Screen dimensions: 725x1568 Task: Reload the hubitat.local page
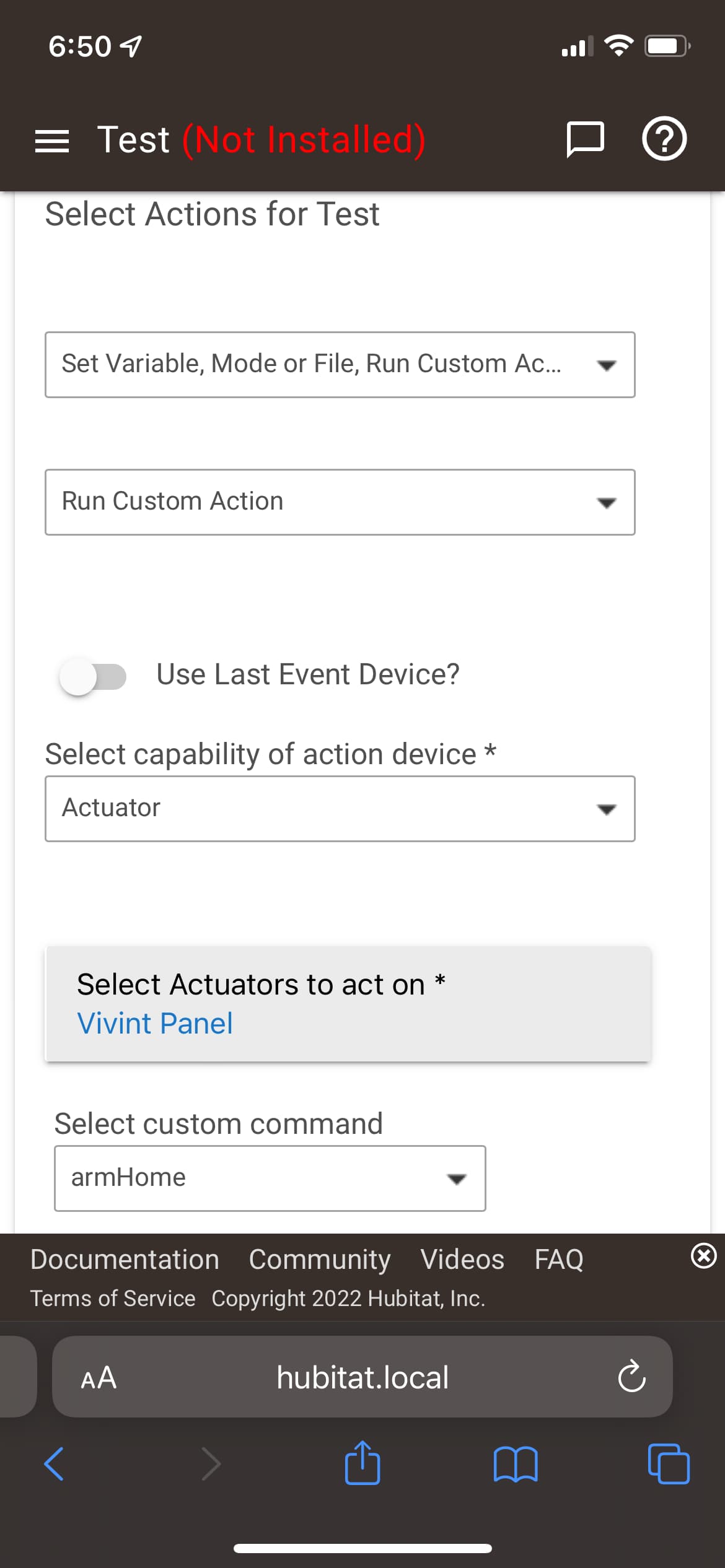click(631, 1377)
